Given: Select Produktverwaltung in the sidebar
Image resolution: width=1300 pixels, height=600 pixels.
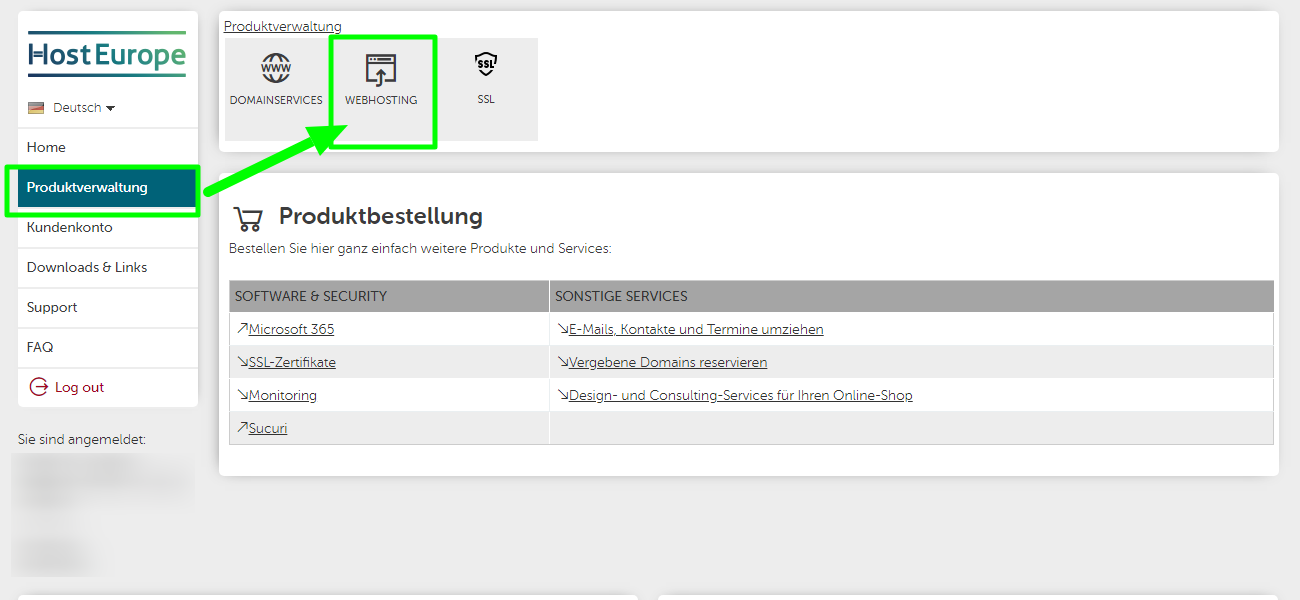Looking at the screenshot, I should pyautogui.click(x=87, y=187).
